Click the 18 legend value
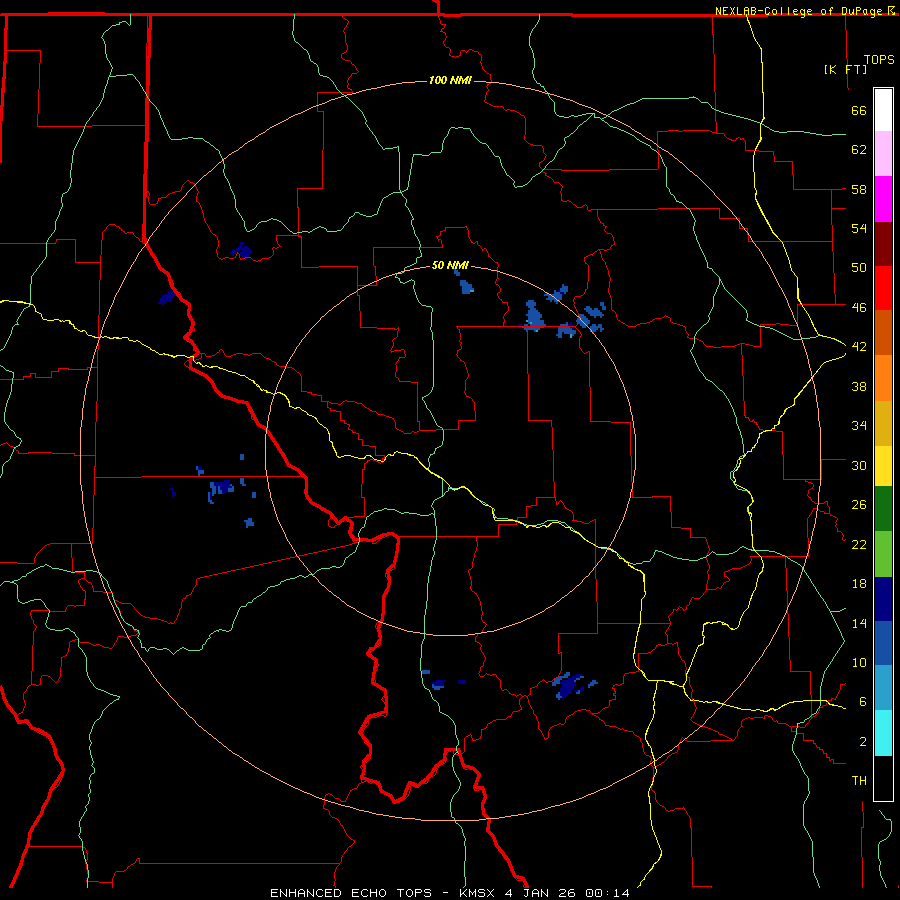The image size is (900, 900). click(x=859, y=584)
